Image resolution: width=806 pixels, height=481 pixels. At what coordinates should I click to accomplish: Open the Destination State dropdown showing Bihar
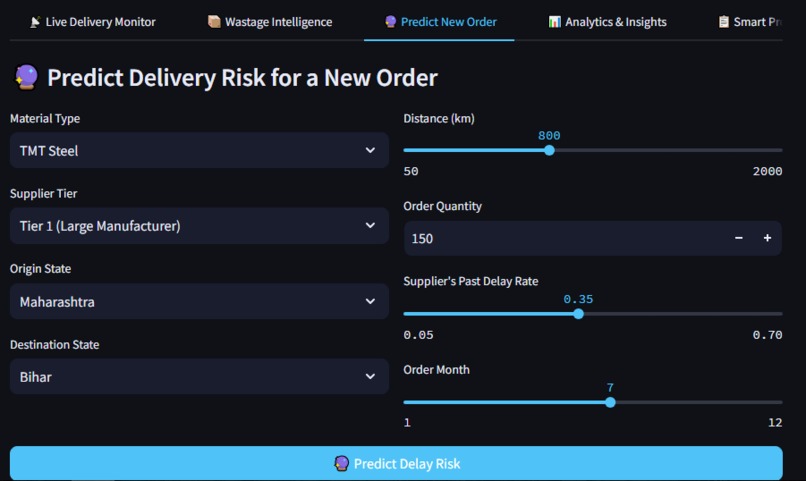tap(199, 377)
